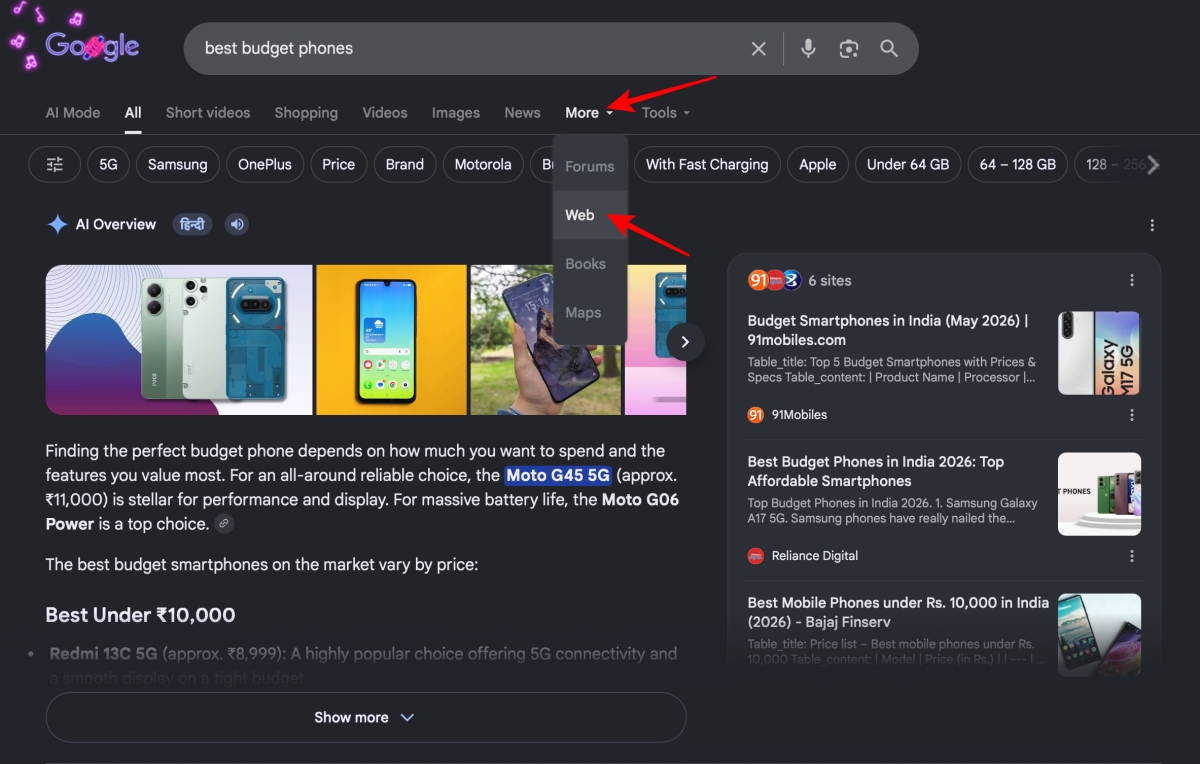Screen dimensions: 1200x764
Task: Apply the 5G filter chip
Action: pyautogui.click(x=108, y=164)
